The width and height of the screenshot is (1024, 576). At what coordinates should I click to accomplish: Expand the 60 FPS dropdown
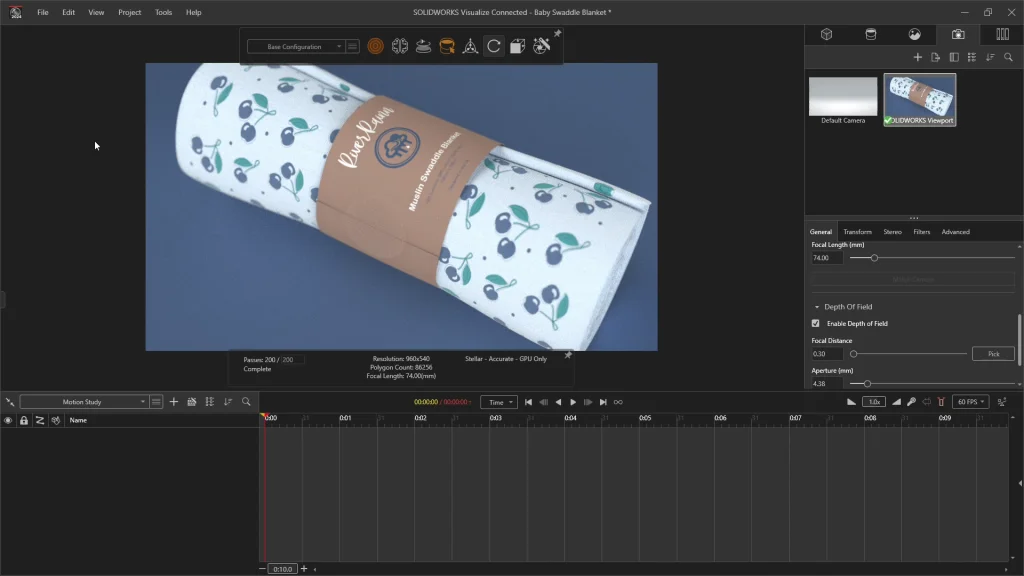tap(969, 402)
